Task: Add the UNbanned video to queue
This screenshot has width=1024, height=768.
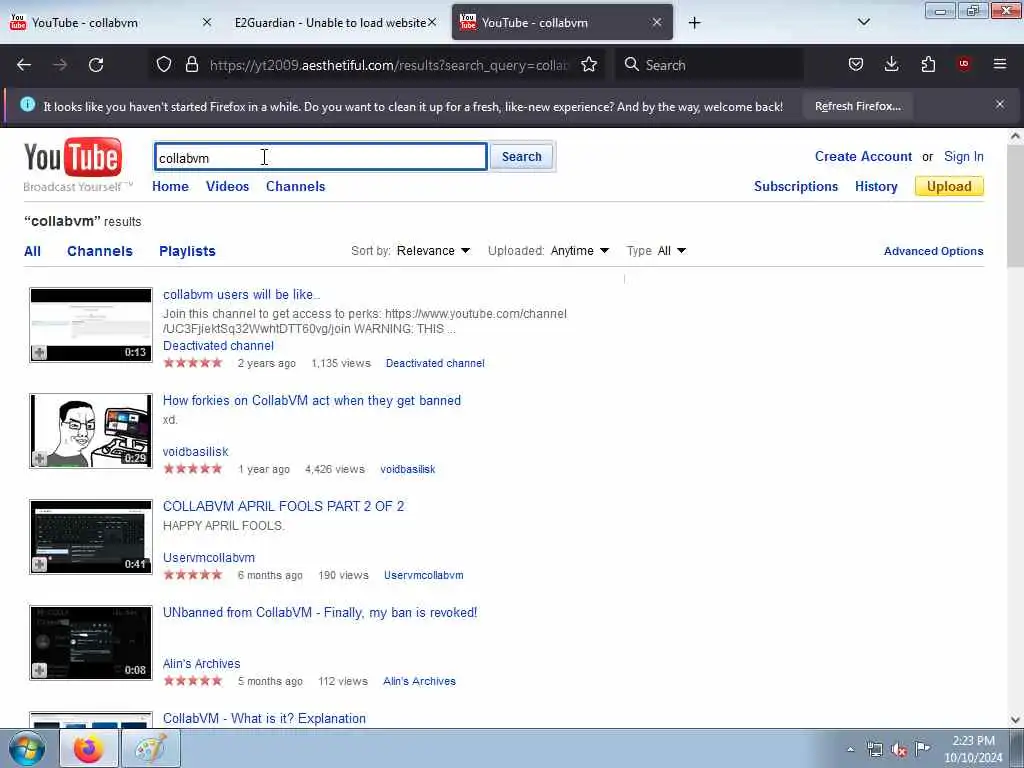Action: pos(39,670)
